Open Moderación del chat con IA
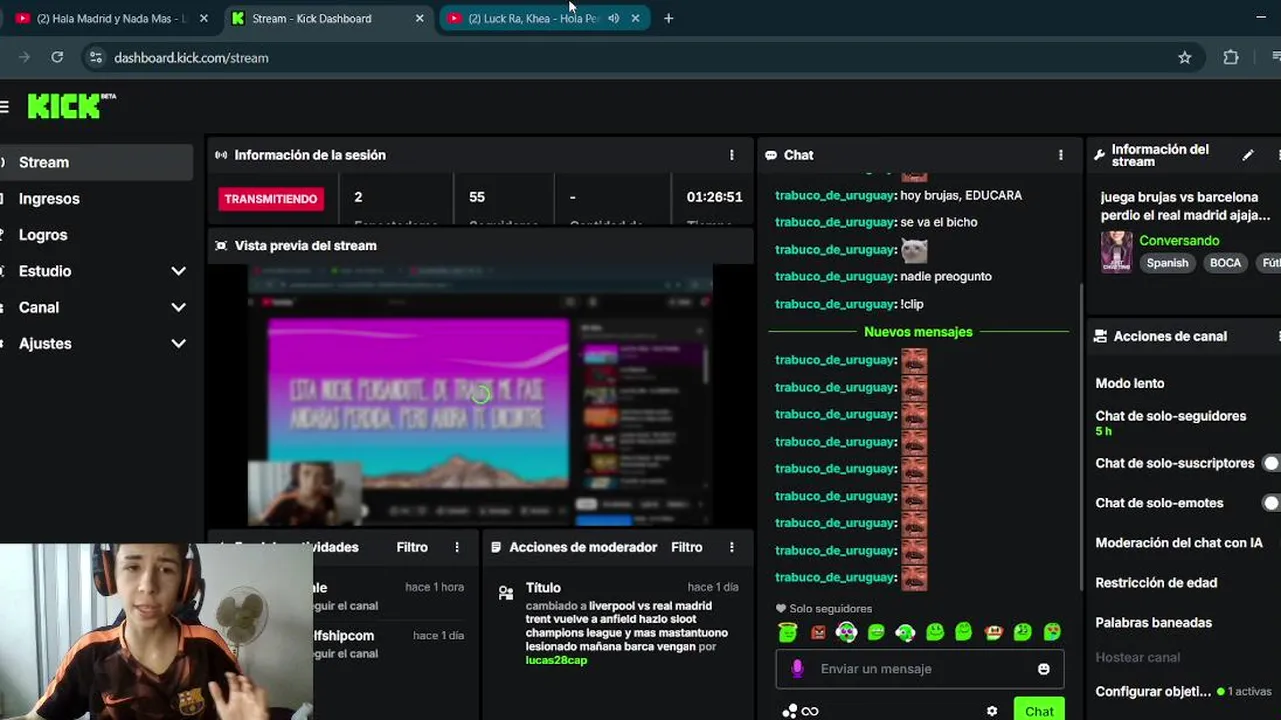The height and width of the screenshot is (720, 1281). click(1179, 543)
